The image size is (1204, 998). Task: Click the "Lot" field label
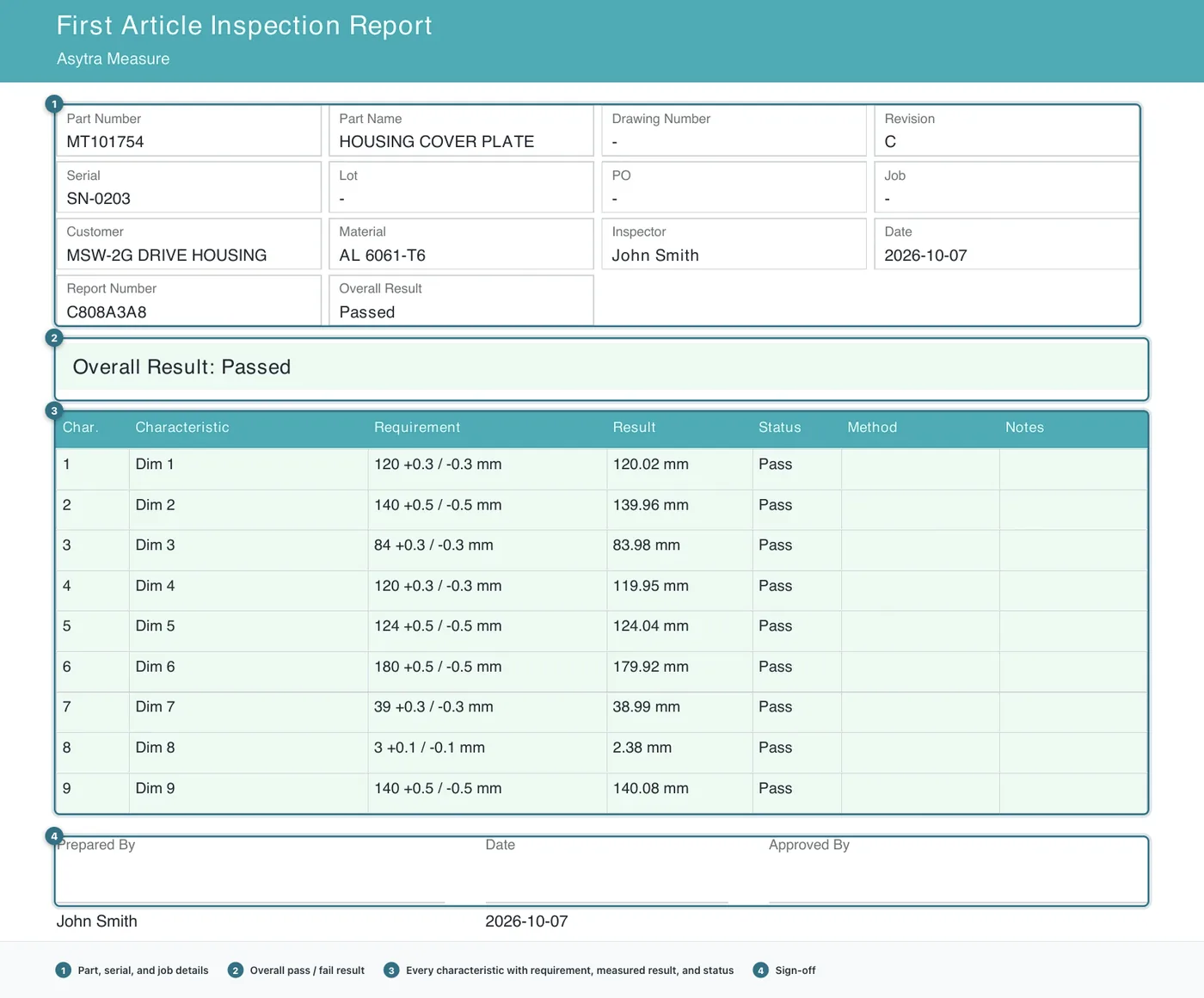click(x=348, y=176)
